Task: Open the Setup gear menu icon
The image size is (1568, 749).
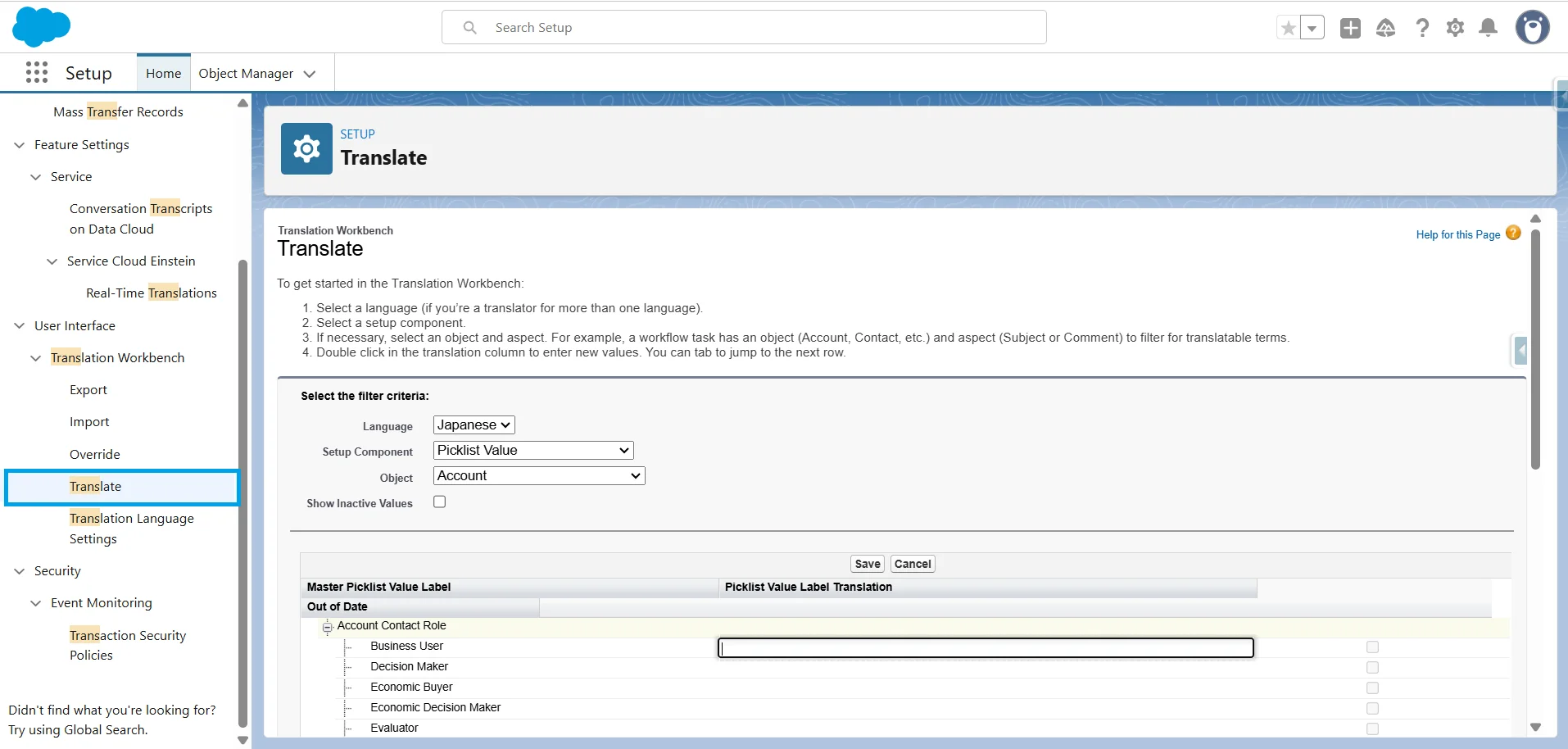Action: pos(1455,28)
